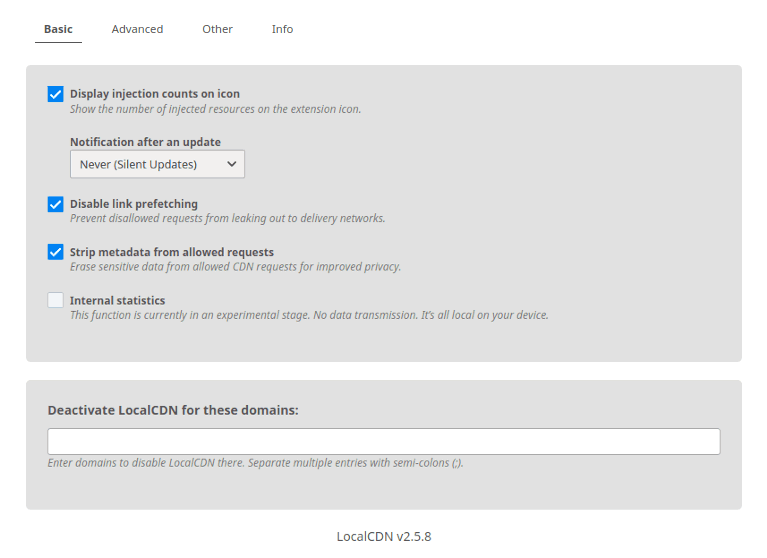Open the Advanced tab
Viewport: 767px width, 558px height.
click(x=137, y=29)
